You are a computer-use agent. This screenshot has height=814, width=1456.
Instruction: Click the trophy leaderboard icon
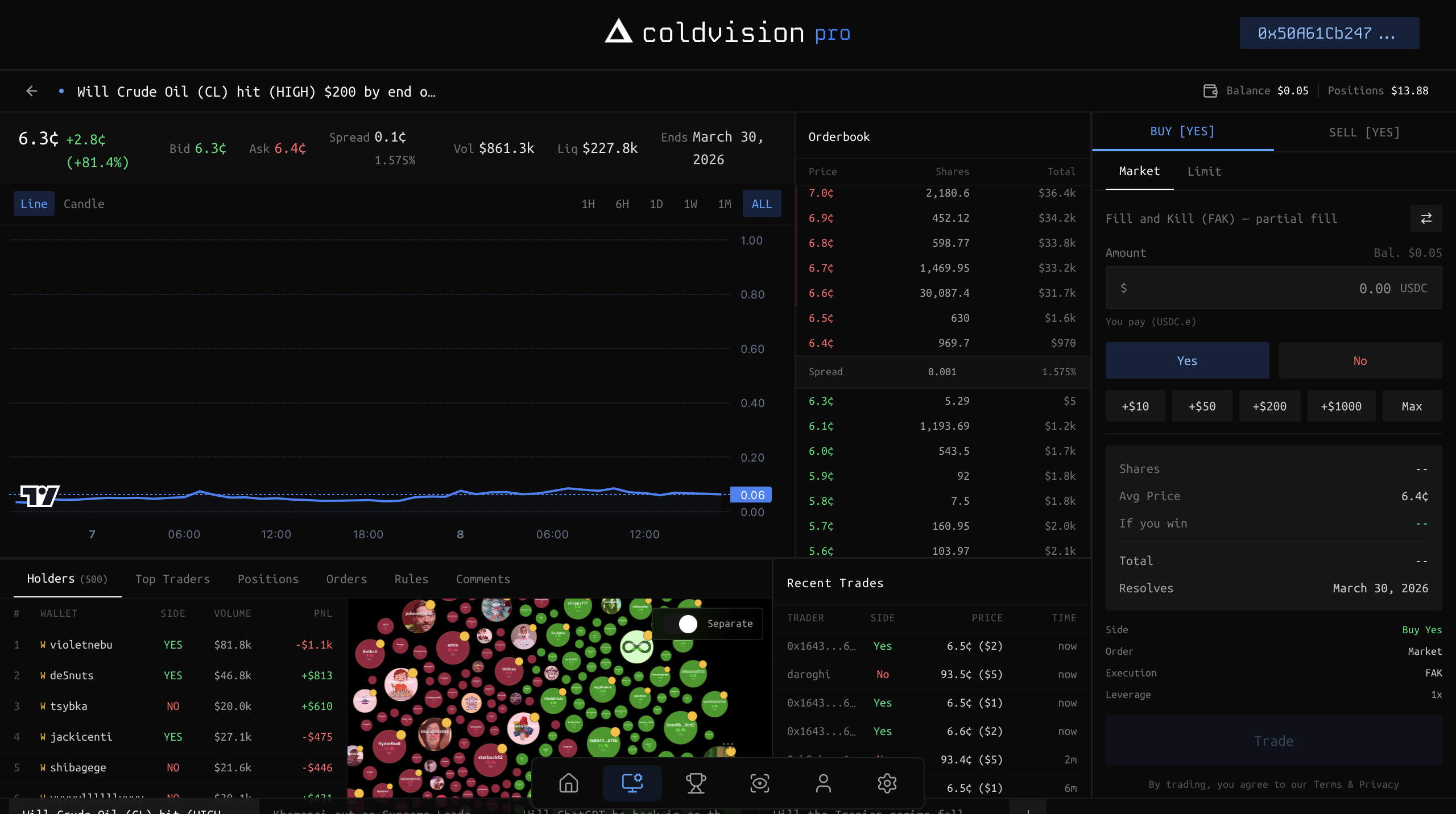point(696,783)
